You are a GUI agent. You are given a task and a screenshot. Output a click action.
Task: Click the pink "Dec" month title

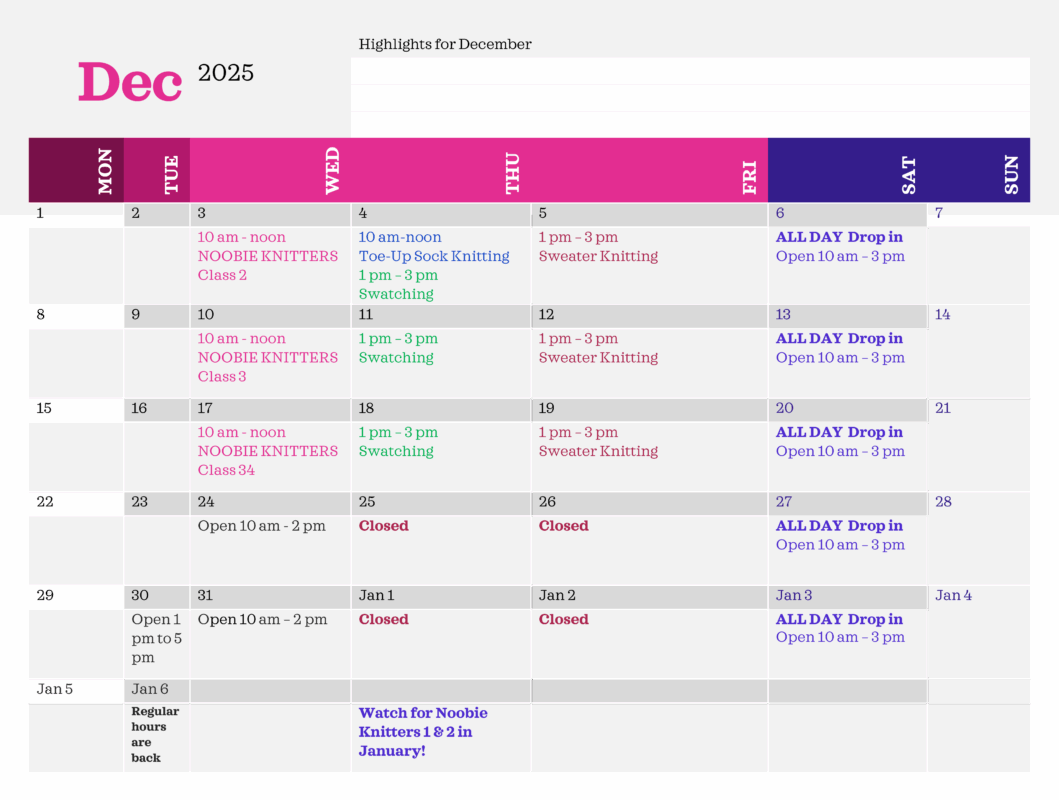[130, 82]
